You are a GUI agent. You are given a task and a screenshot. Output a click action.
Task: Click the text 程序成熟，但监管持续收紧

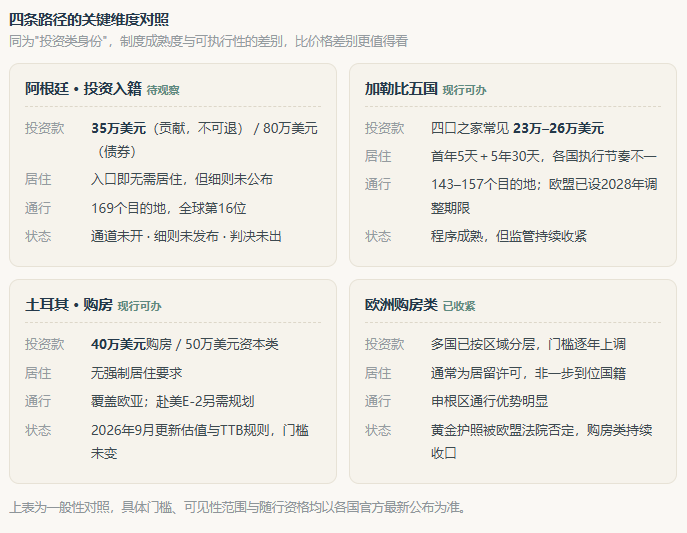tap(509, 237)
